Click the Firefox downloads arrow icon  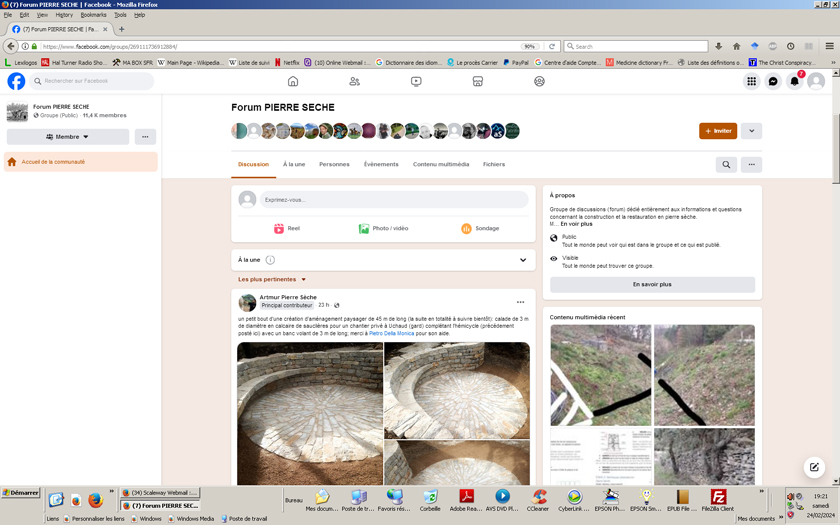coord(719,47)
